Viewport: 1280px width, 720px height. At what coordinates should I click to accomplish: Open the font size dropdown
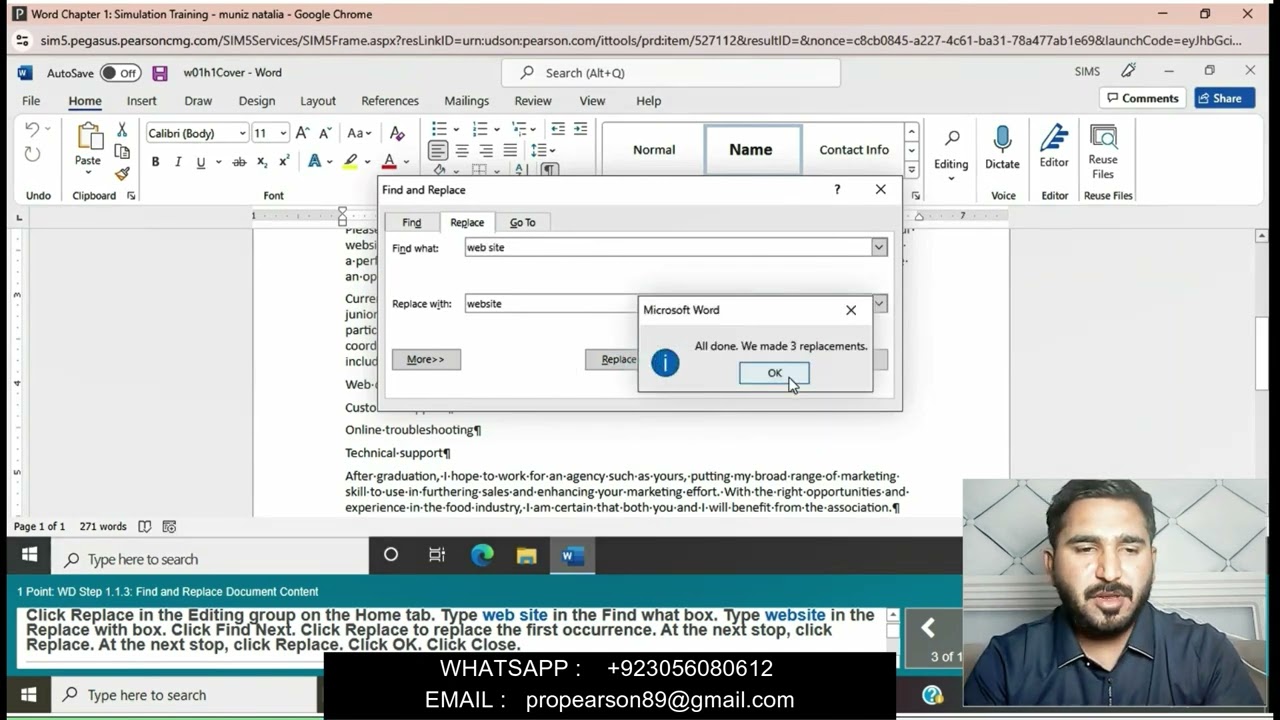[283, 133]
